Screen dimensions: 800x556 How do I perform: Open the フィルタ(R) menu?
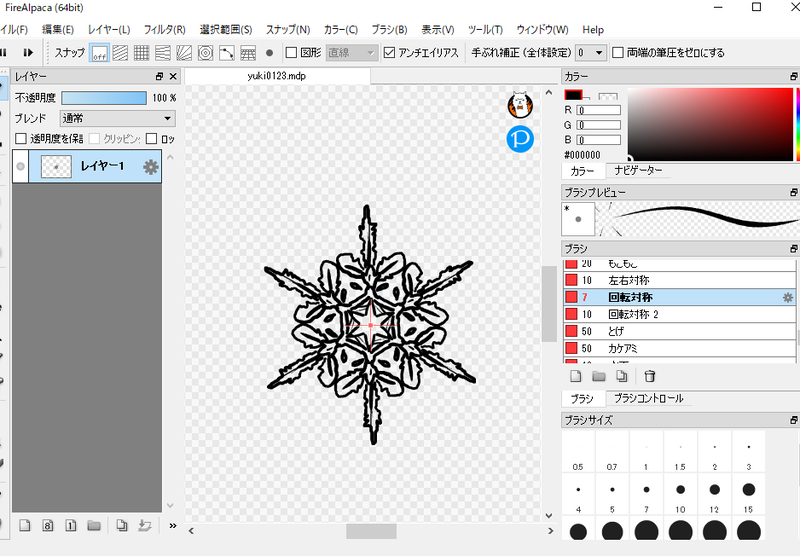click(x=164, y=30)
